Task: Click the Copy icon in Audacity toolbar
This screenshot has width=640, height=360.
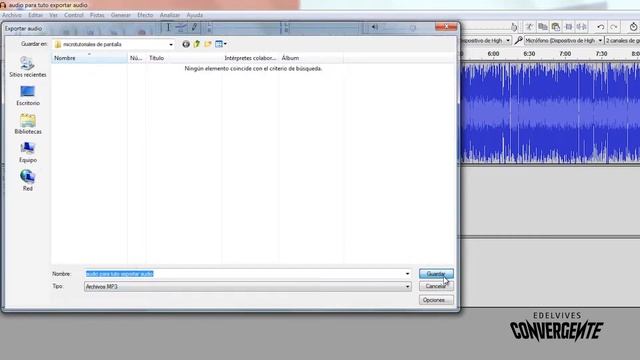Action: tap(542, 27)
